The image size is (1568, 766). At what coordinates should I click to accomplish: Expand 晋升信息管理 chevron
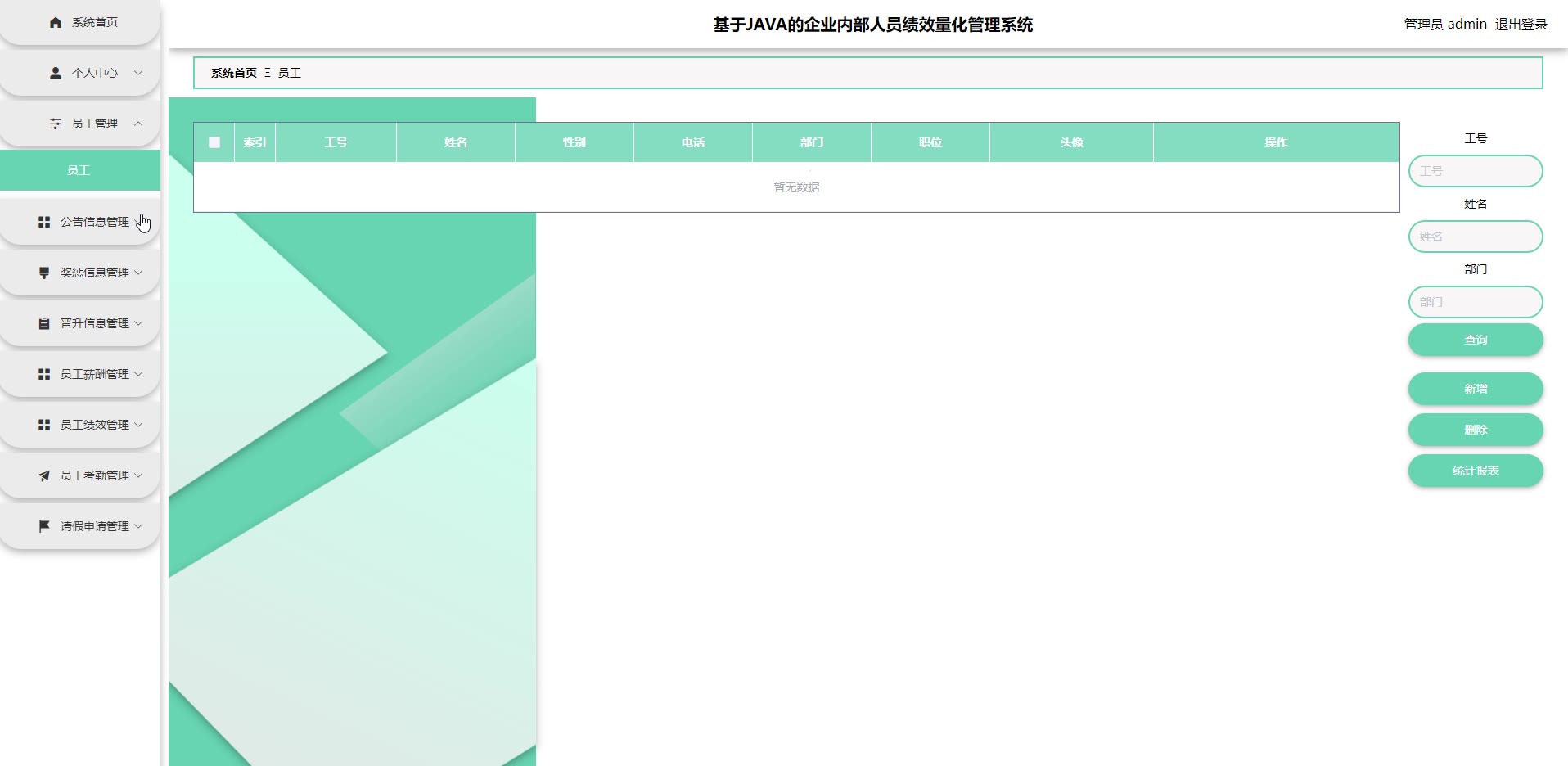138,323
